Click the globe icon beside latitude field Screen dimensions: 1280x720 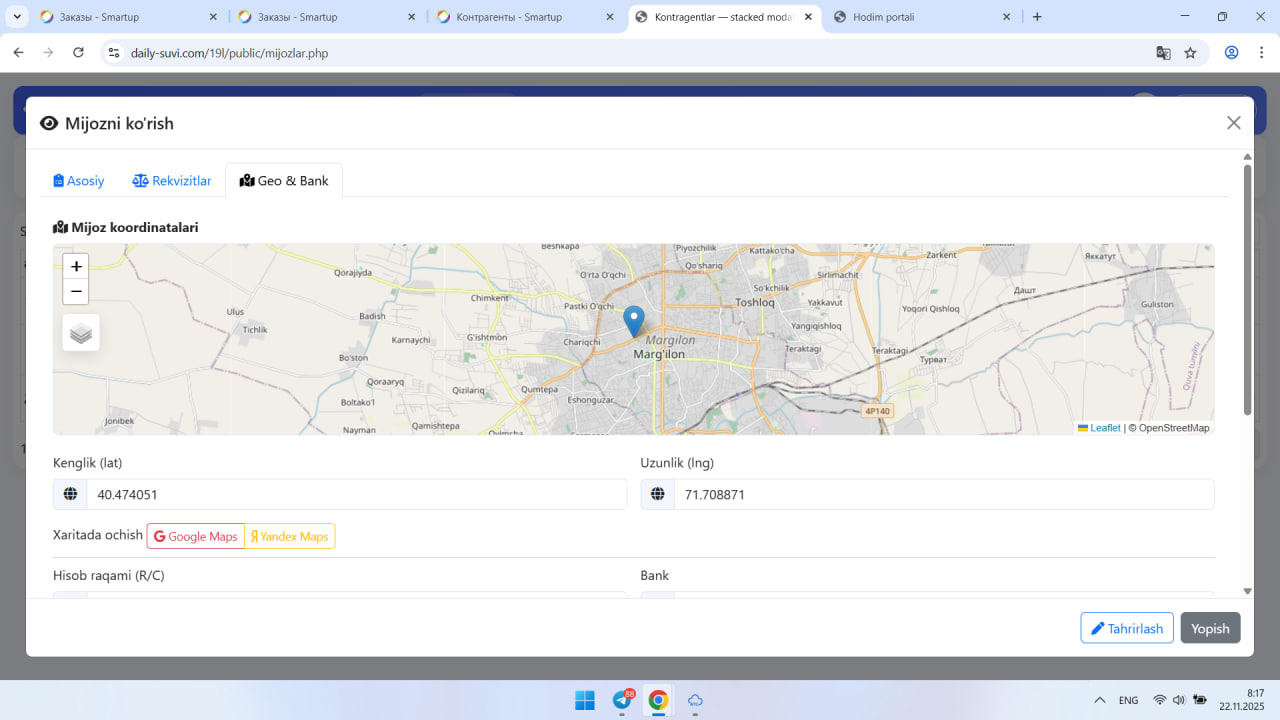[x=70, y=494]
